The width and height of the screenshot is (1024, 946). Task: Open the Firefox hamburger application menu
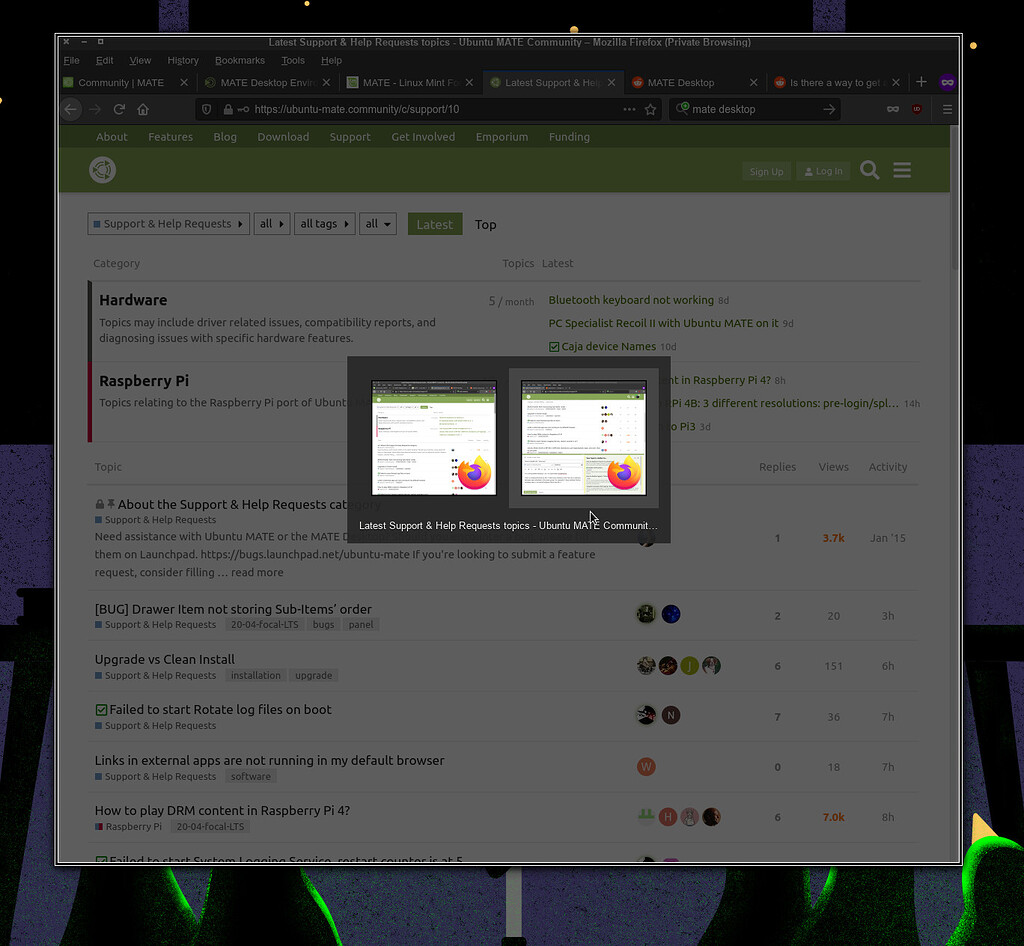(x=947, y=110)
